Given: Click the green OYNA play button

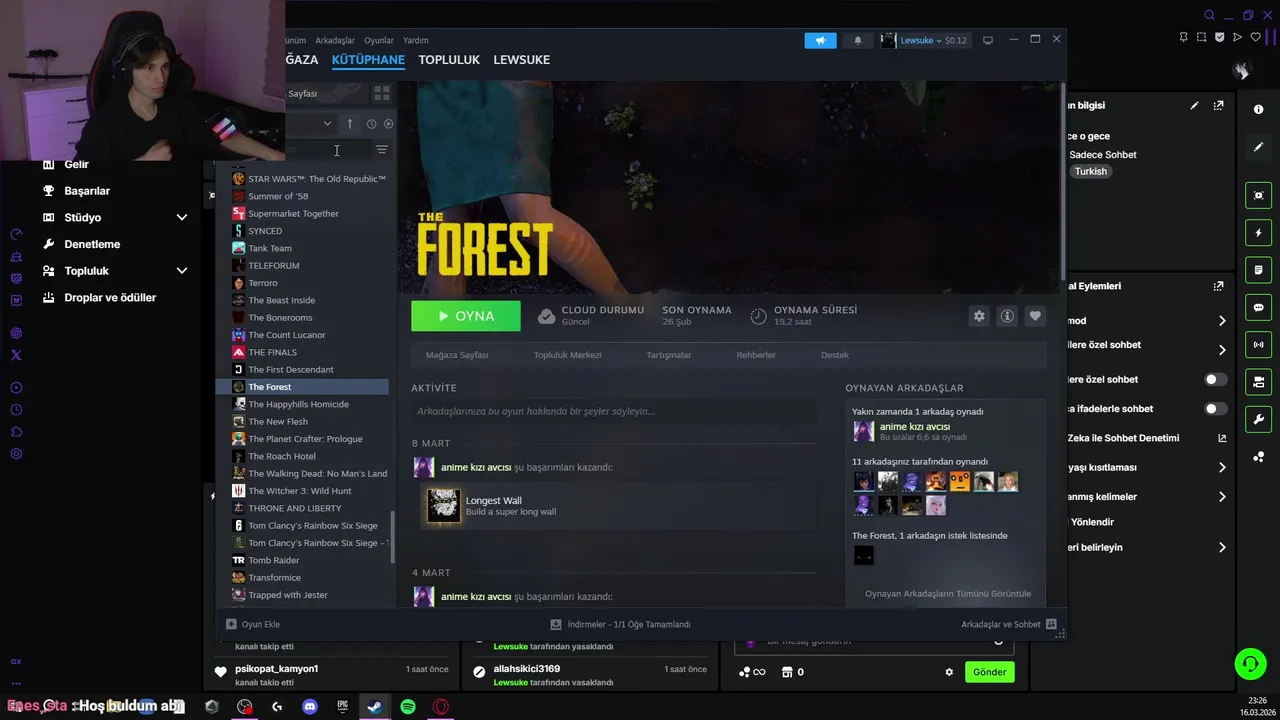Looking at the screenshot, I should (x=466, y=316).
